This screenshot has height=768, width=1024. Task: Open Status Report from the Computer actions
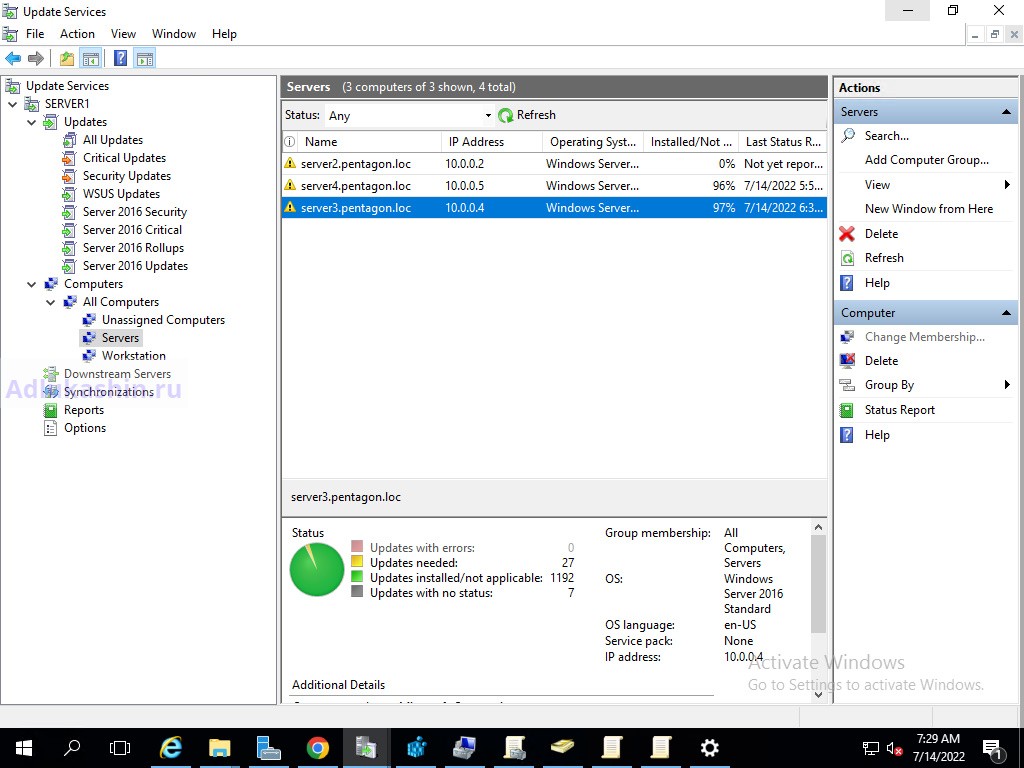click(899, 410)
